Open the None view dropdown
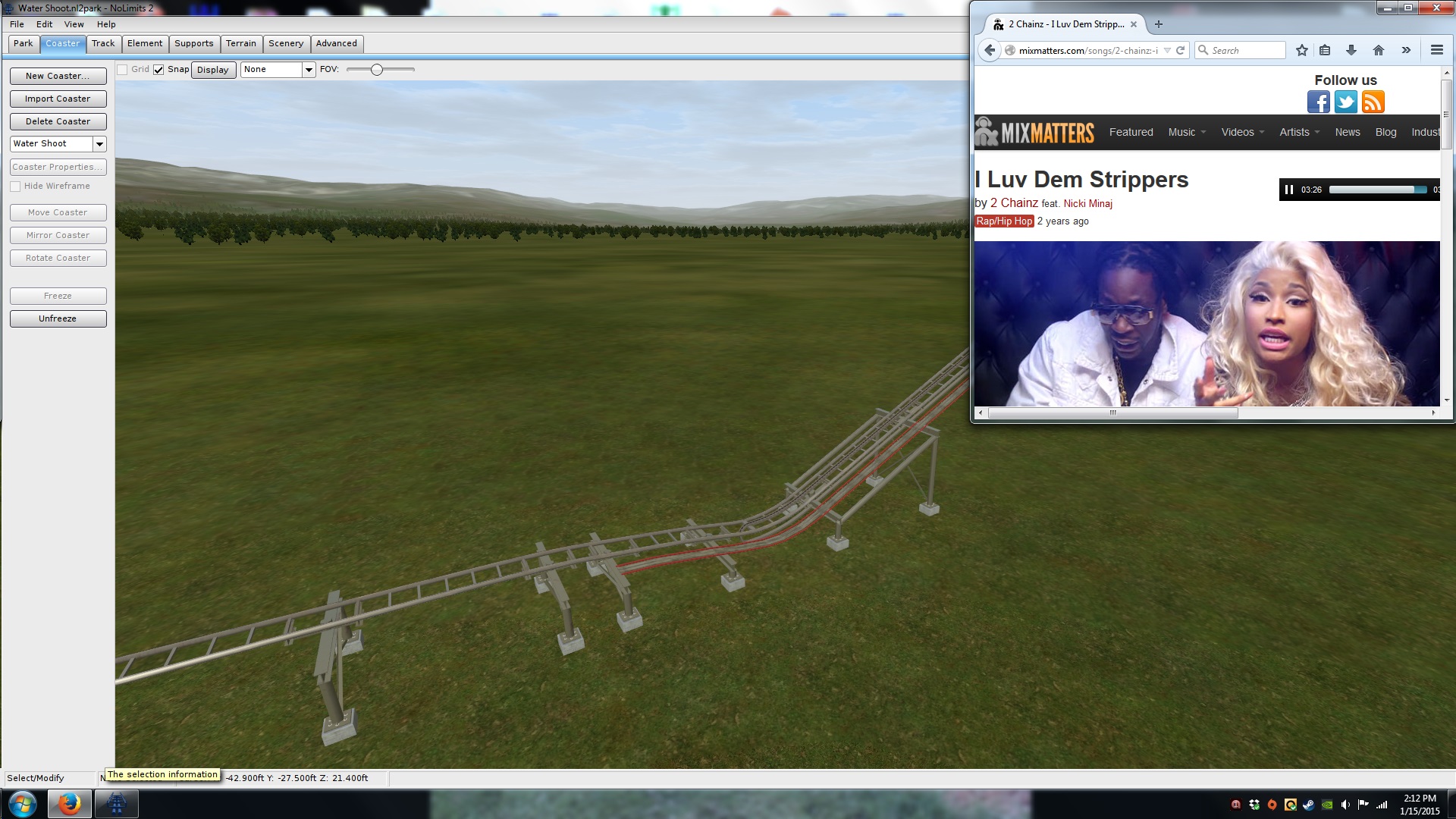This screenshot has height=819, width=1456. pyautogui.click(x=309, y=70)
